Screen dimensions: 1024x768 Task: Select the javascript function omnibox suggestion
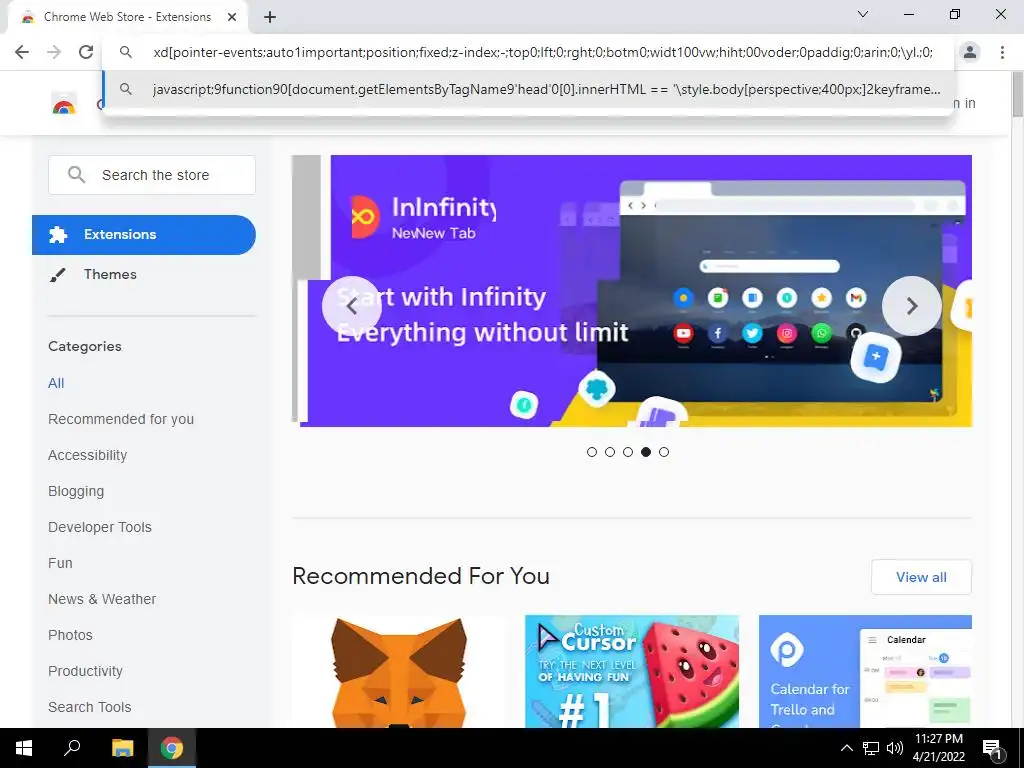tap(529, 89)
